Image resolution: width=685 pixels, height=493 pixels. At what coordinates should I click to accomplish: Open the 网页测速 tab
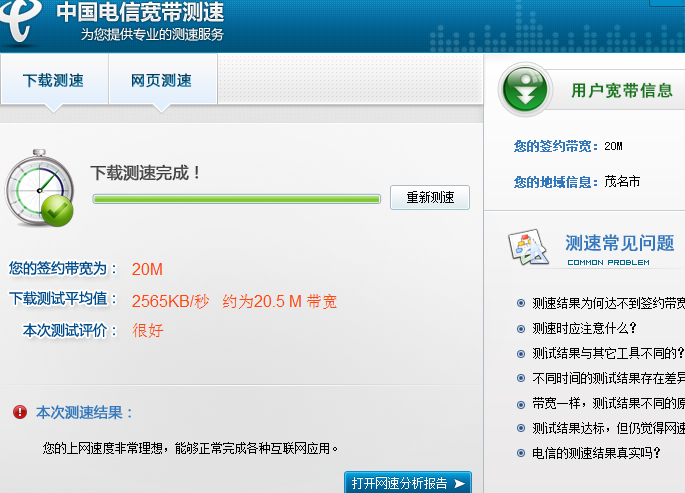point(161,81)
